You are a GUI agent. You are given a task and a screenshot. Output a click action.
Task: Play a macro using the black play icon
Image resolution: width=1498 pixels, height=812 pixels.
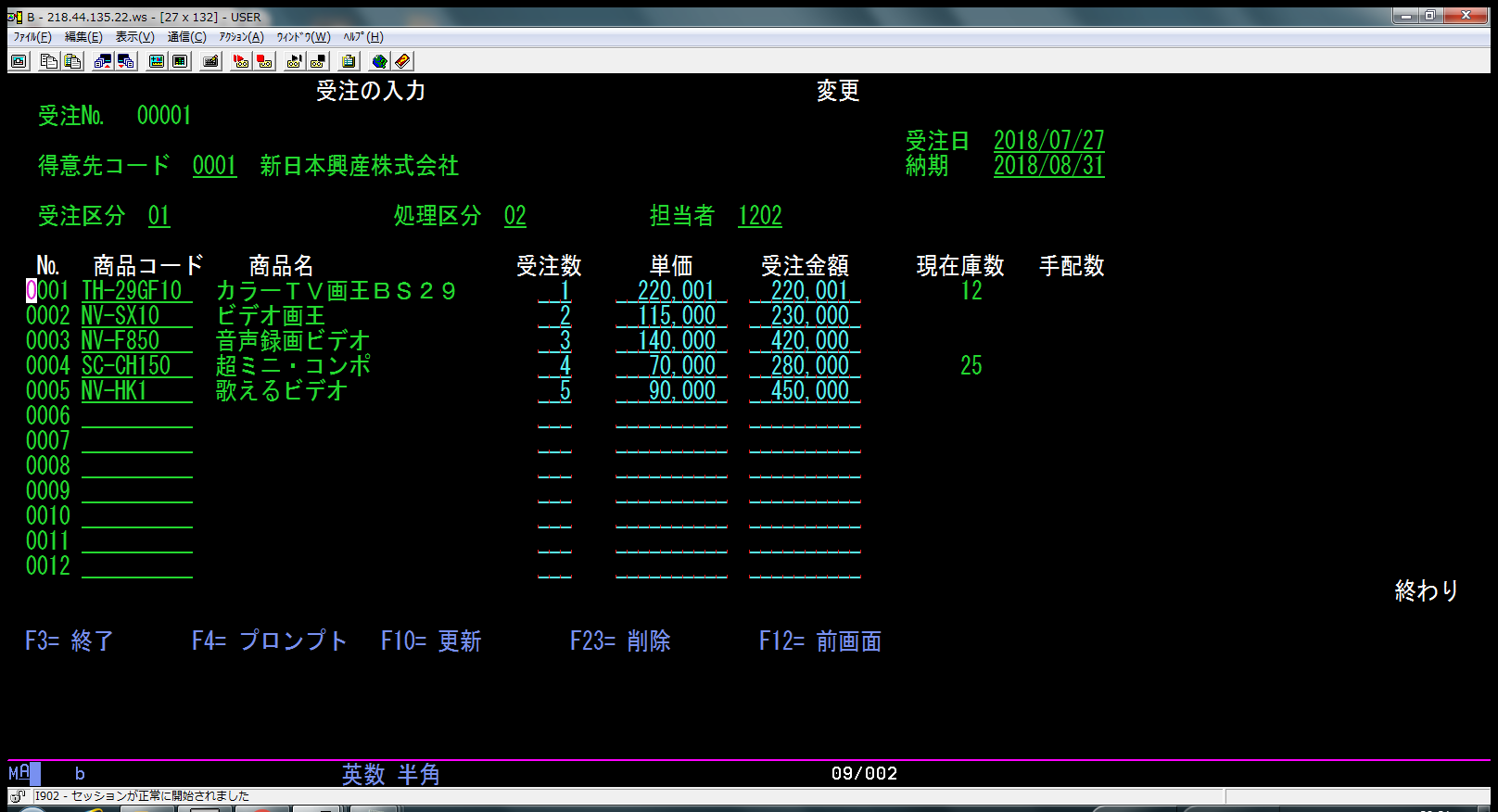coord(295,61)
